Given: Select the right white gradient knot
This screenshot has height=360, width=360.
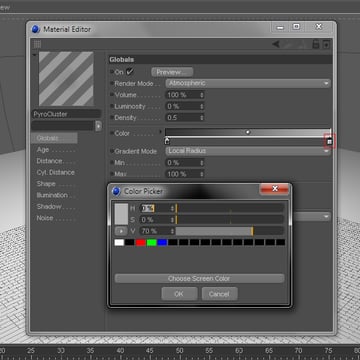Looking at the screenshot, I should coord(329,142).
